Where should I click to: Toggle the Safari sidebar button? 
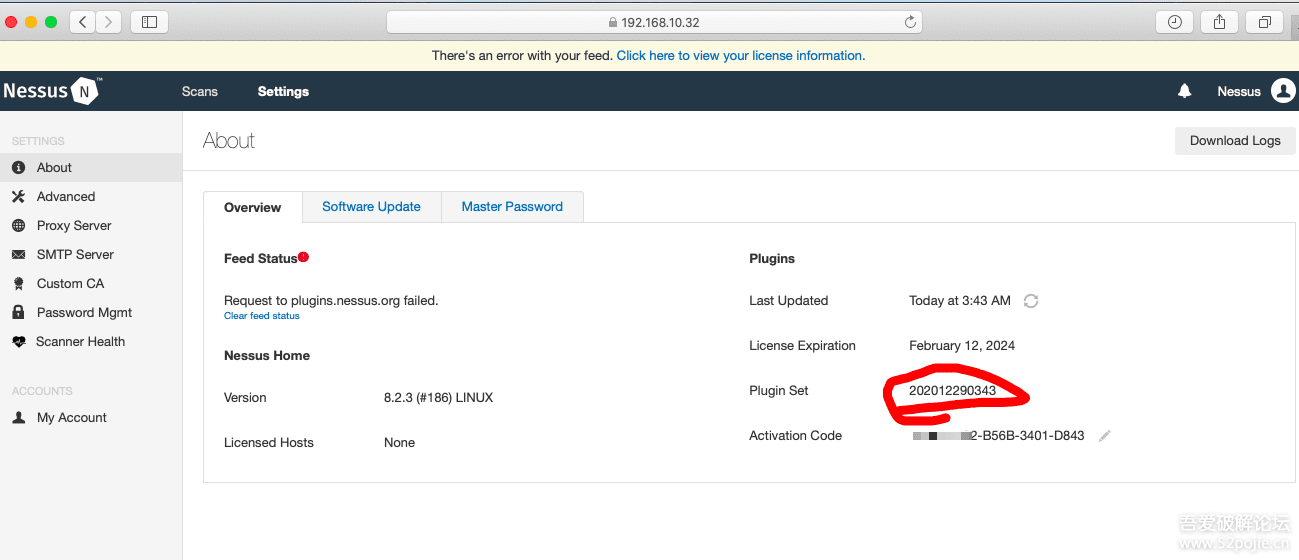click(149, 22)
